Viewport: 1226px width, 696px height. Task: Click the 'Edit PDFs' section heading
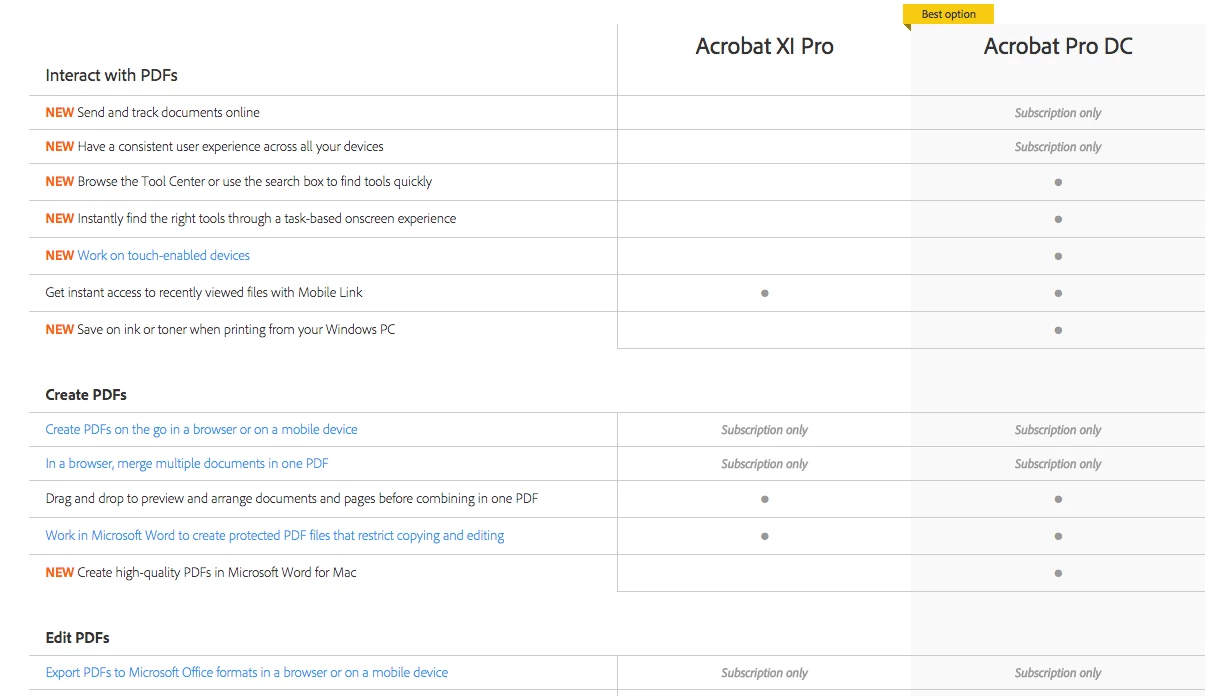[77, 637]
